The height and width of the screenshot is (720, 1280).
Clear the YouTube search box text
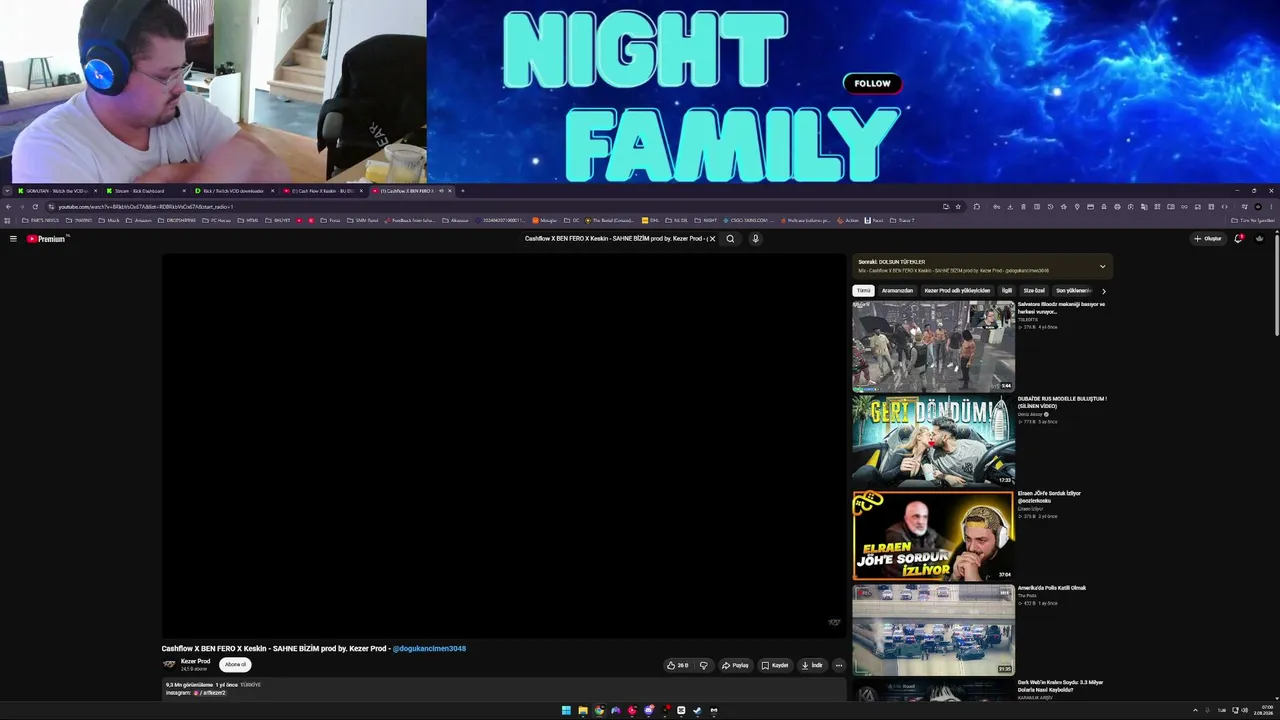click(712, 239)
